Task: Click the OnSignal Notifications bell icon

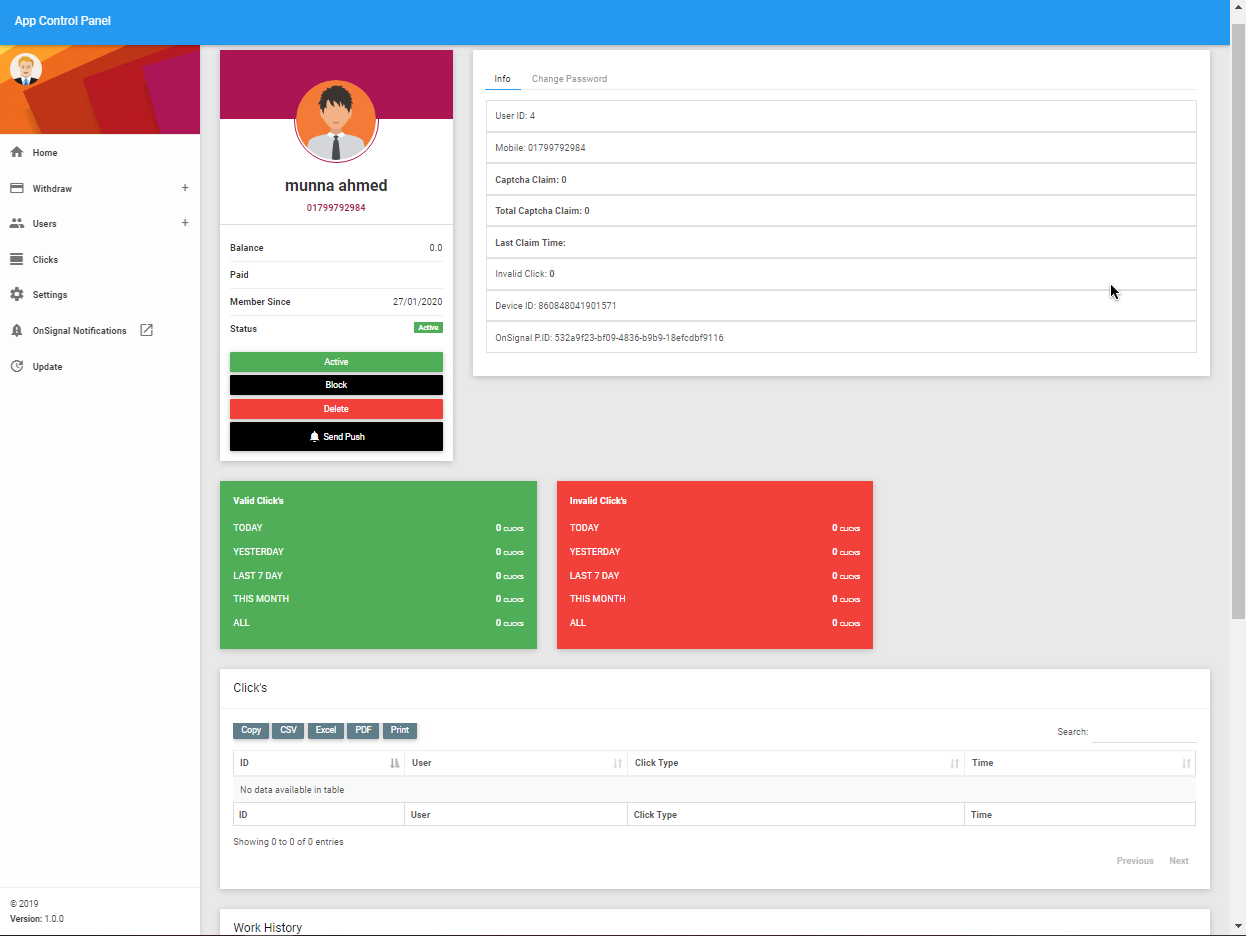Action: click(16, 331)
